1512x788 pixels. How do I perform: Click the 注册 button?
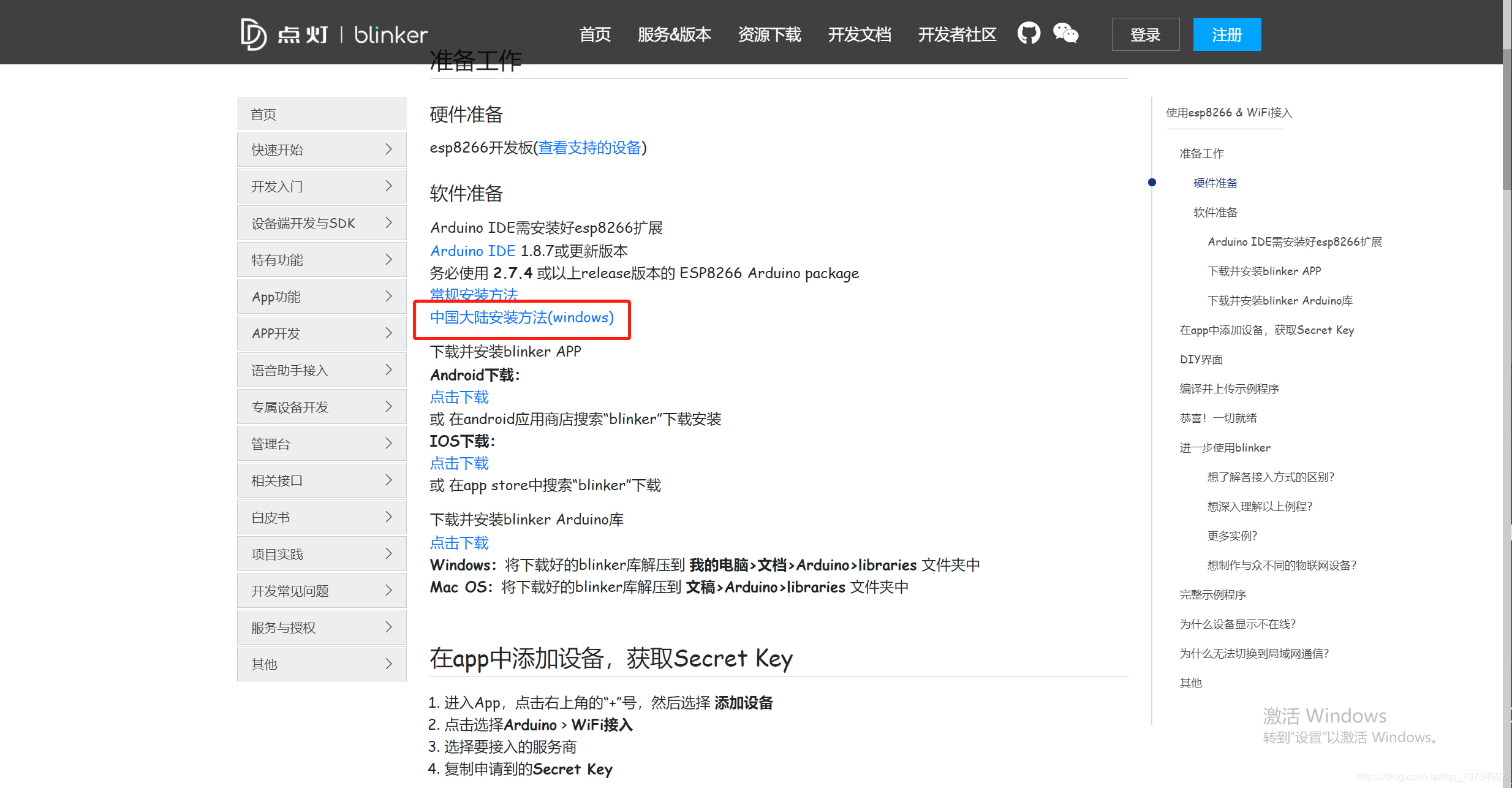(x=1227, y=34)
